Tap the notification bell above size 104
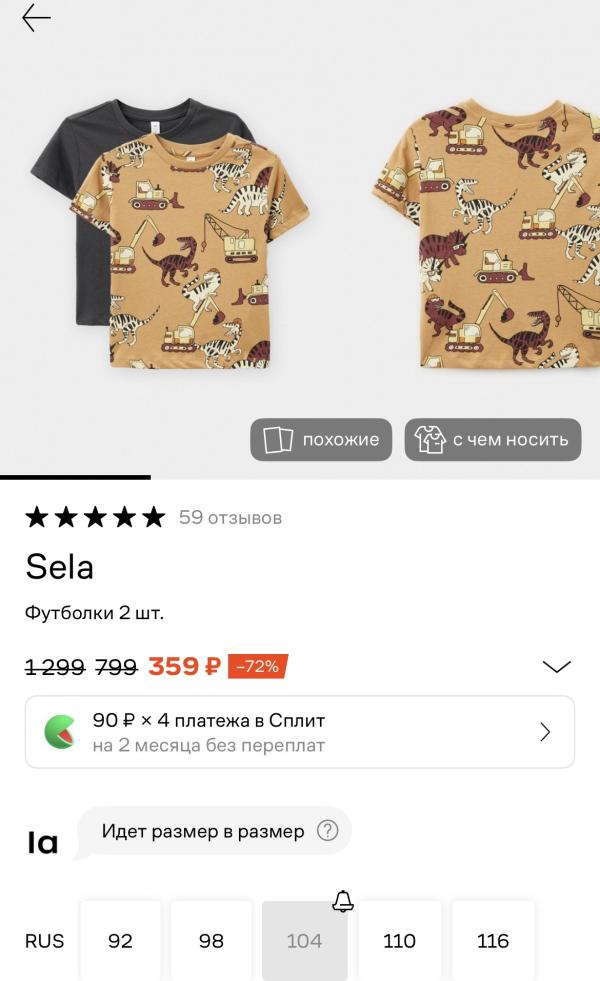This screenshot has width=600, height=981. click(x=343, y=901)
